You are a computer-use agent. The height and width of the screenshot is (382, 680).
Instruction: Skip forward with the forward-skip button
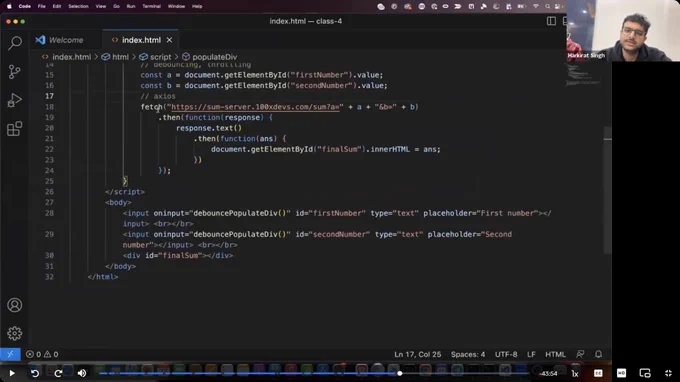tap(58, 373)
